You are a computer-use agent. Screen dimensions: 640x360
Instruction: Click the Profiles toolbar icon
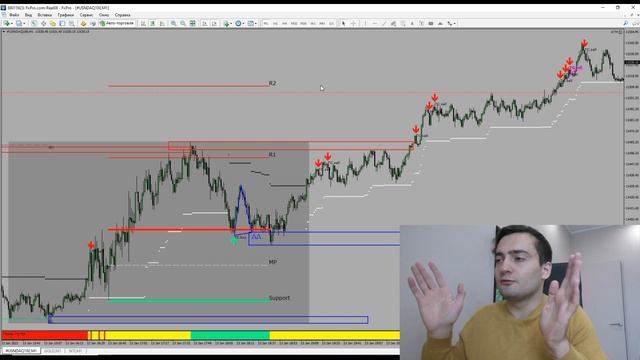[x=19, y=24]
